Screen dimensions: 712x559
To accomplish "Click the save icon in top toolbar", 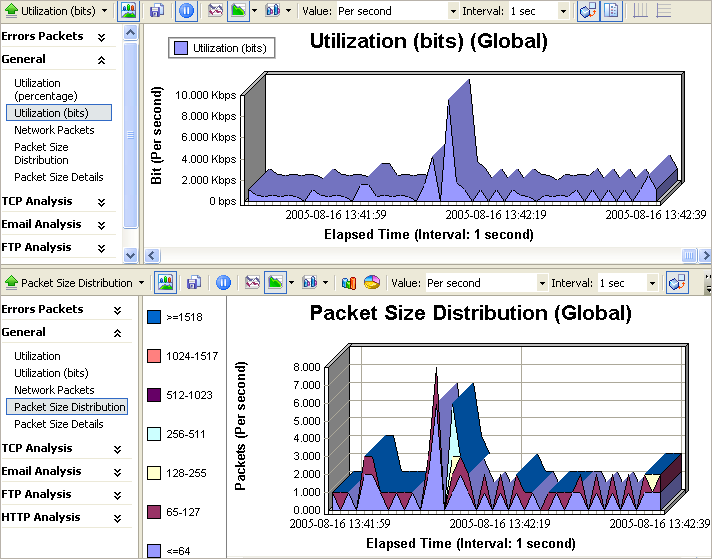I will (157, 11).
